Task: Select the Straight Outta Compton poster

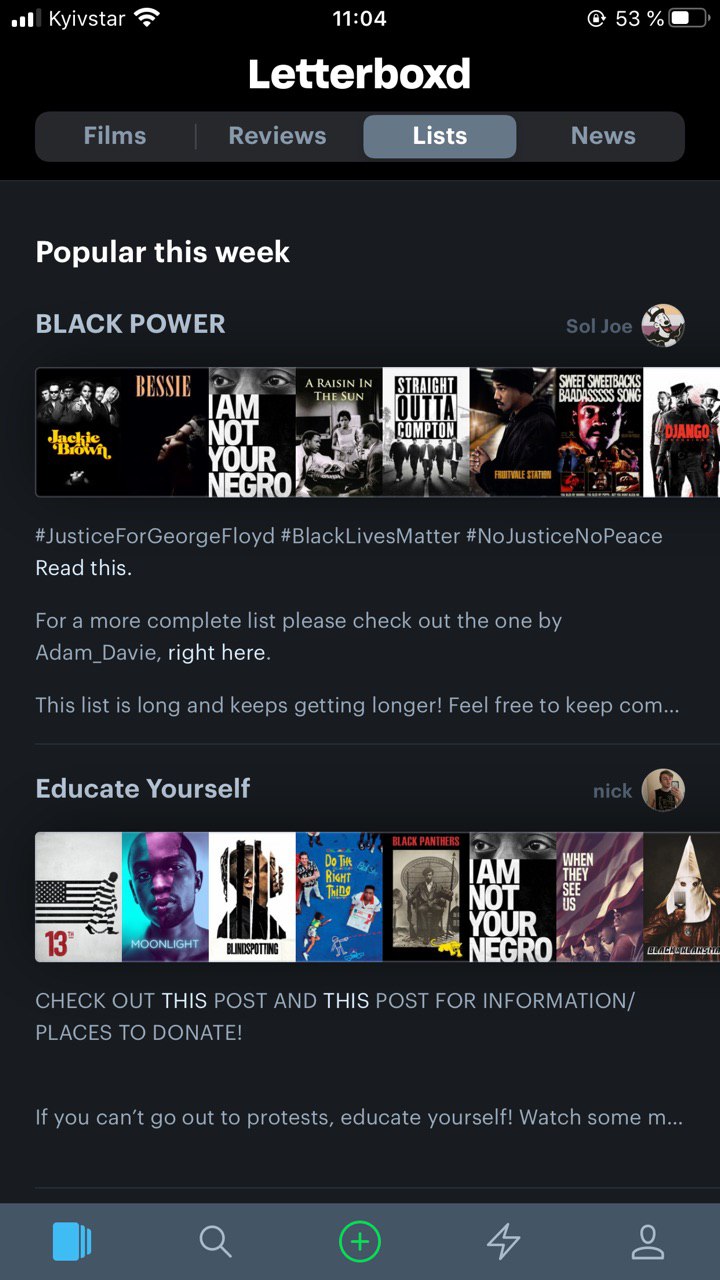Action: [x=426, y=432]
